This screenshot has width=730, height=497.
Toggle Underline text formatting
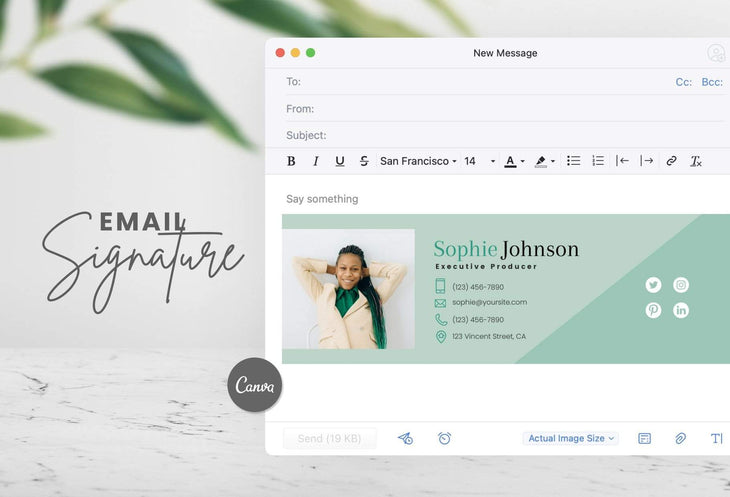click(x=340, y=161)
